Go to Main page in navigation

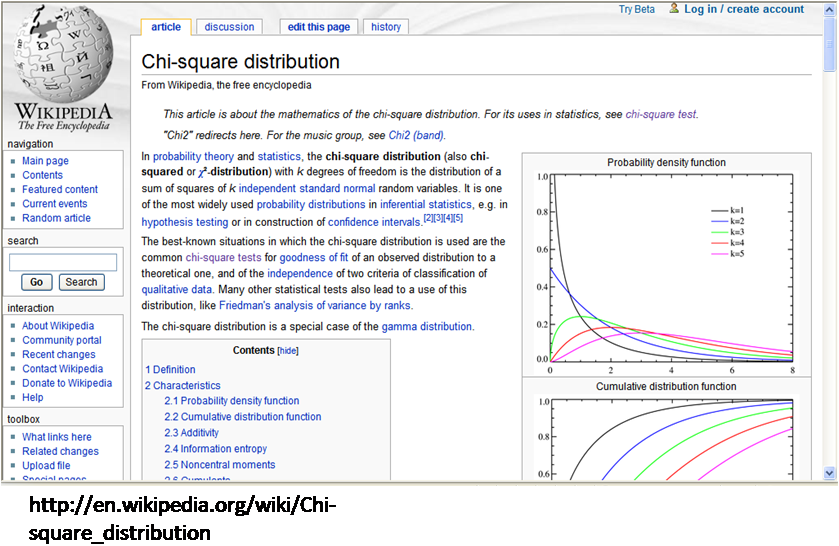point(45,161)
